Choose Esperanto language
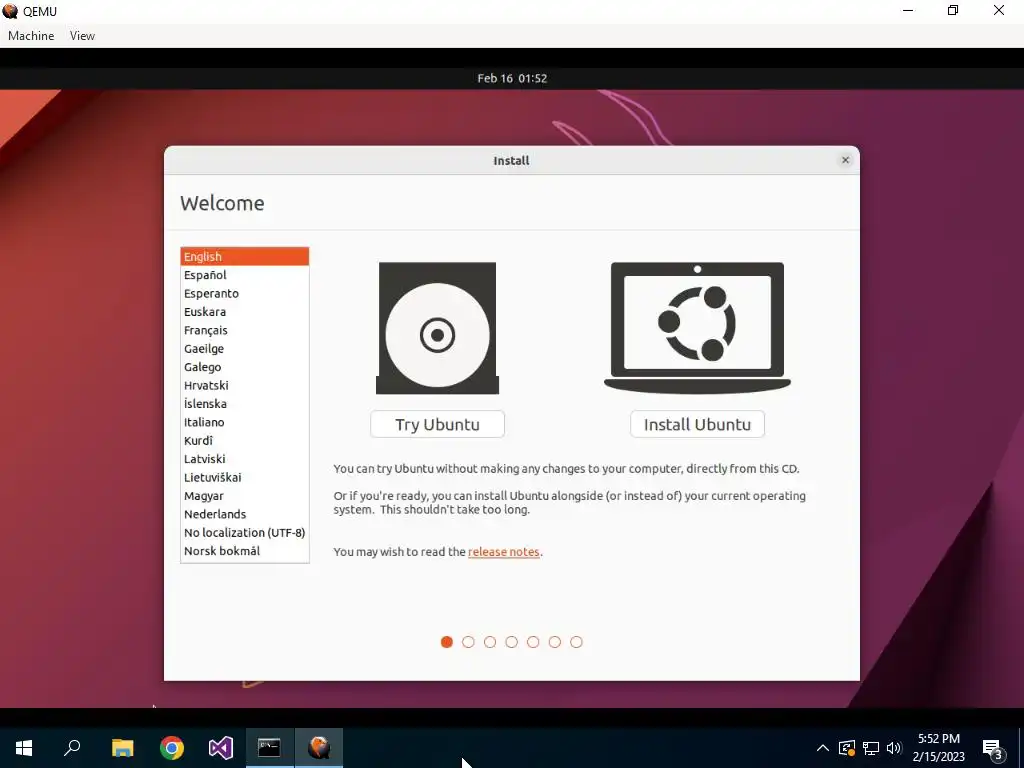 [x=245, y=293]
